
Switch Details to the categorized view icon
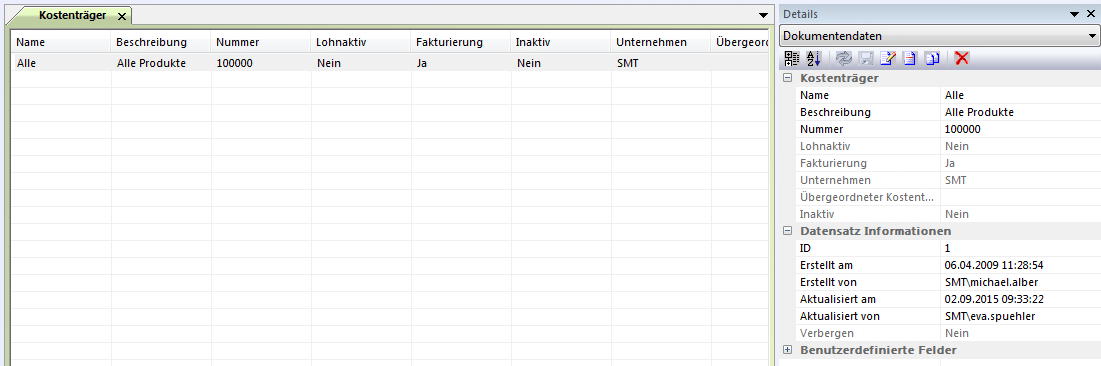[791, 59]
